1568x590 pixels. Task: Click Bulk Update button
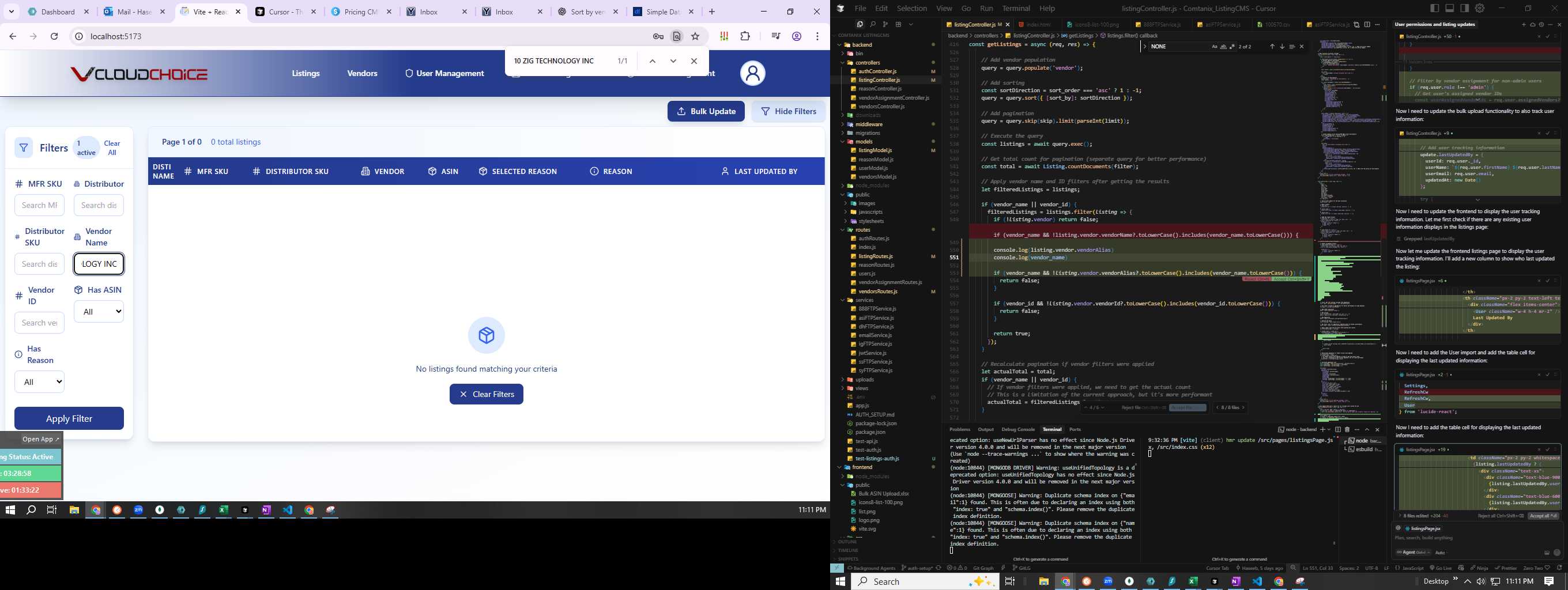pos(706,111)
